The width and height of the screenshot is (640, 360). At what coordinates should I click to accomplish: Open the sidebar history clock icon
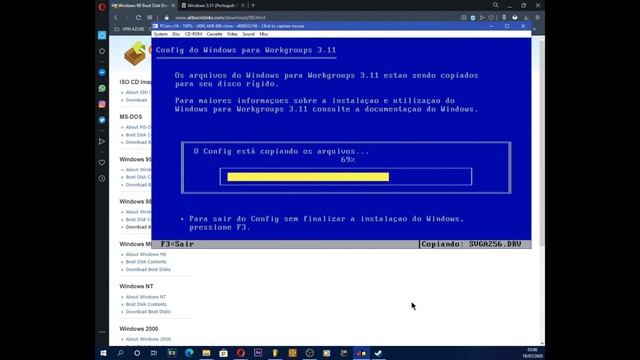102,178
